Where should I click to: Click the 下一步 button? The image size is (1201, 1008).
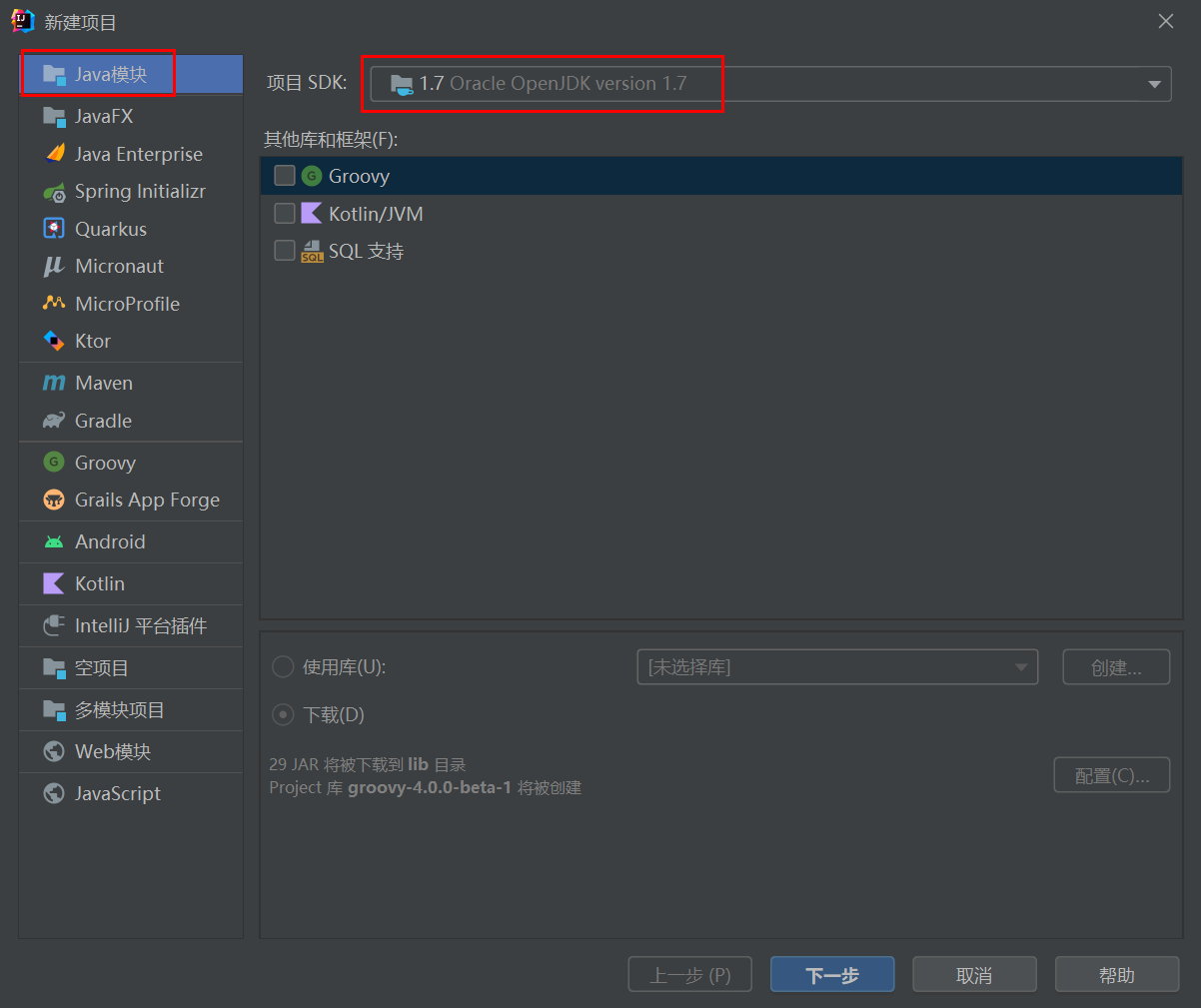pyautogui.click(x=832, y=975)
